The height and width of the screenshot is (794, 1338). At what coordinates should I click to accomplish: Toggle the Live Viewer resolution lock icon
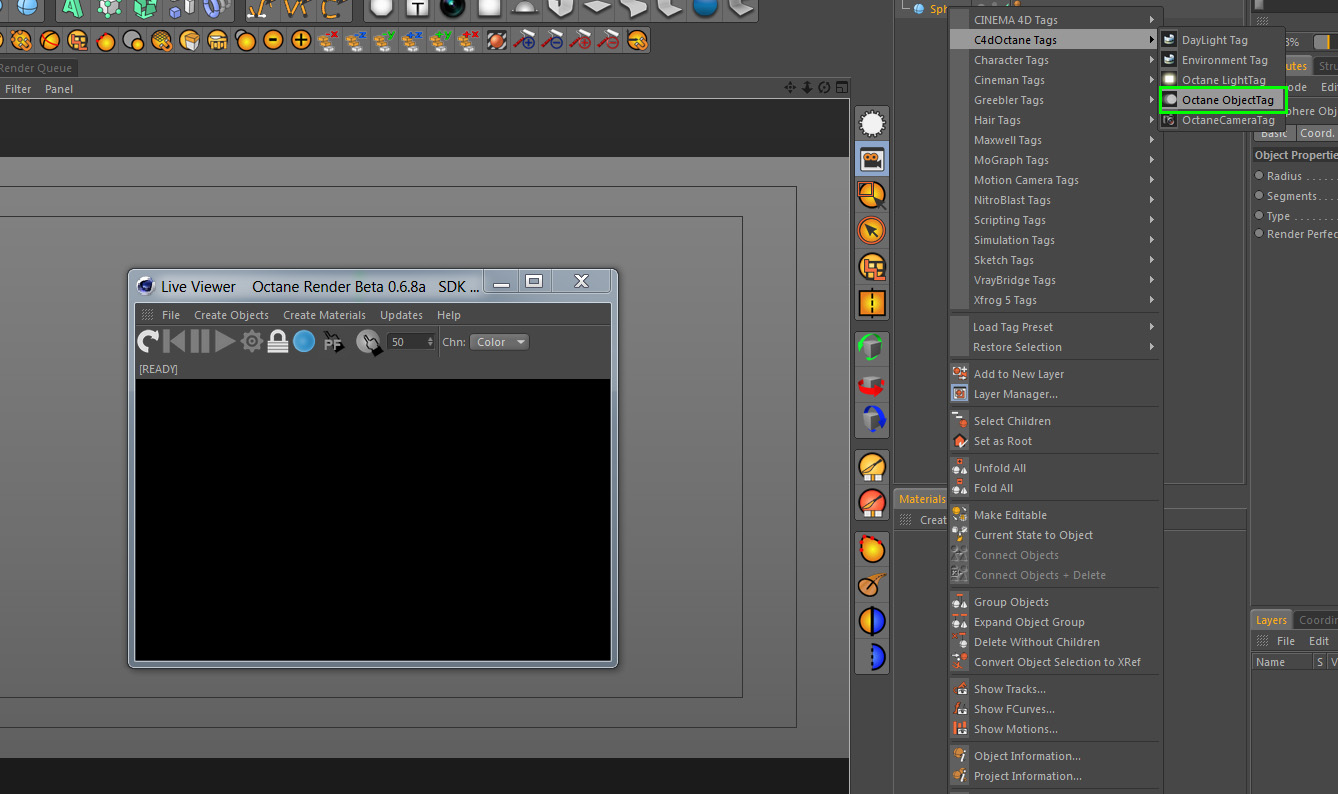[x=278, y=342]
